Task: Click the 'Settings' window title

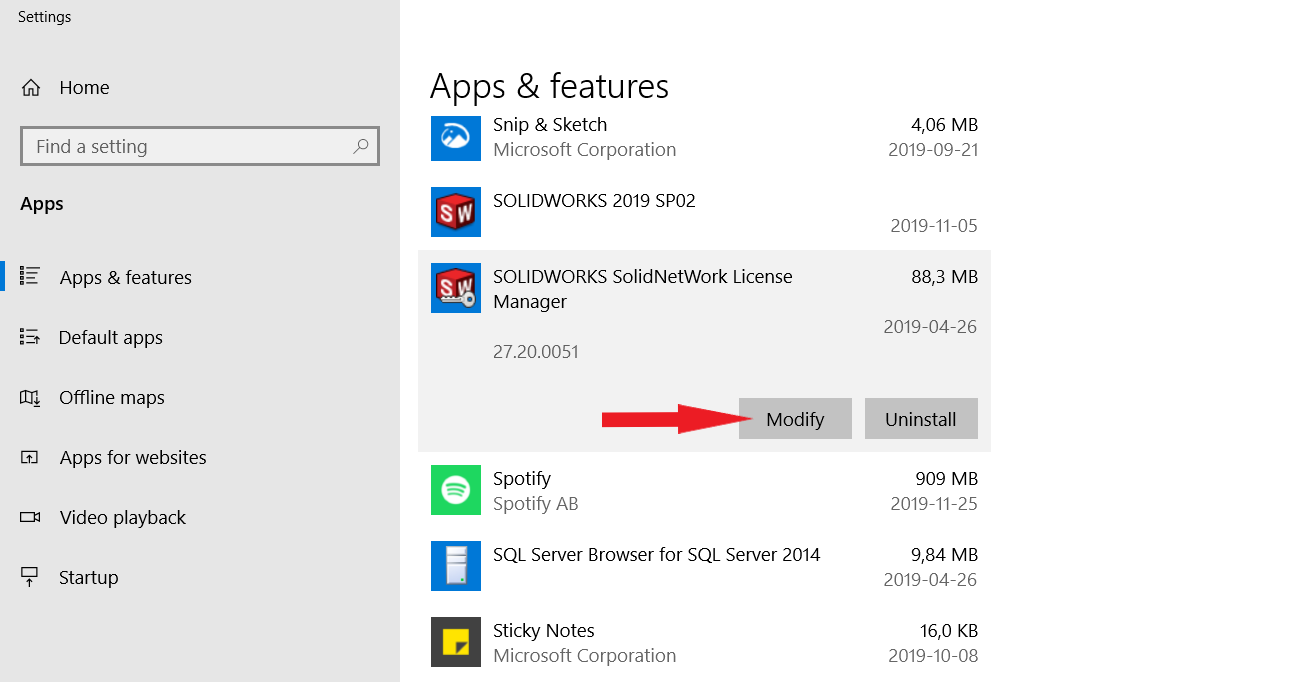Action: click(45, 17)
